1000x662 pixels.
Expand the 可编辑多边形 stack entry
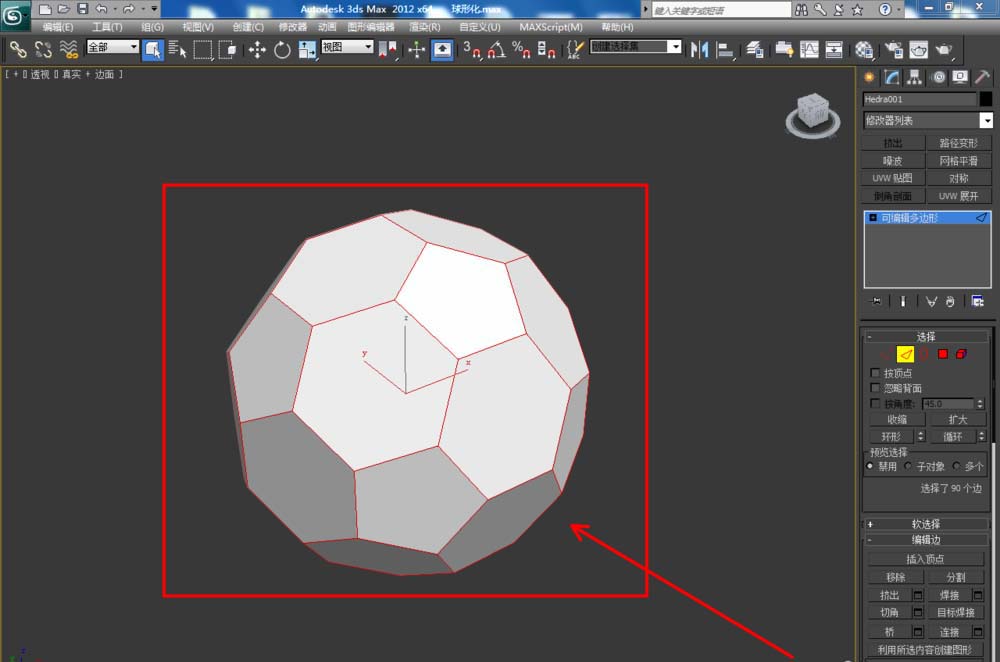[x=873, y=218]
